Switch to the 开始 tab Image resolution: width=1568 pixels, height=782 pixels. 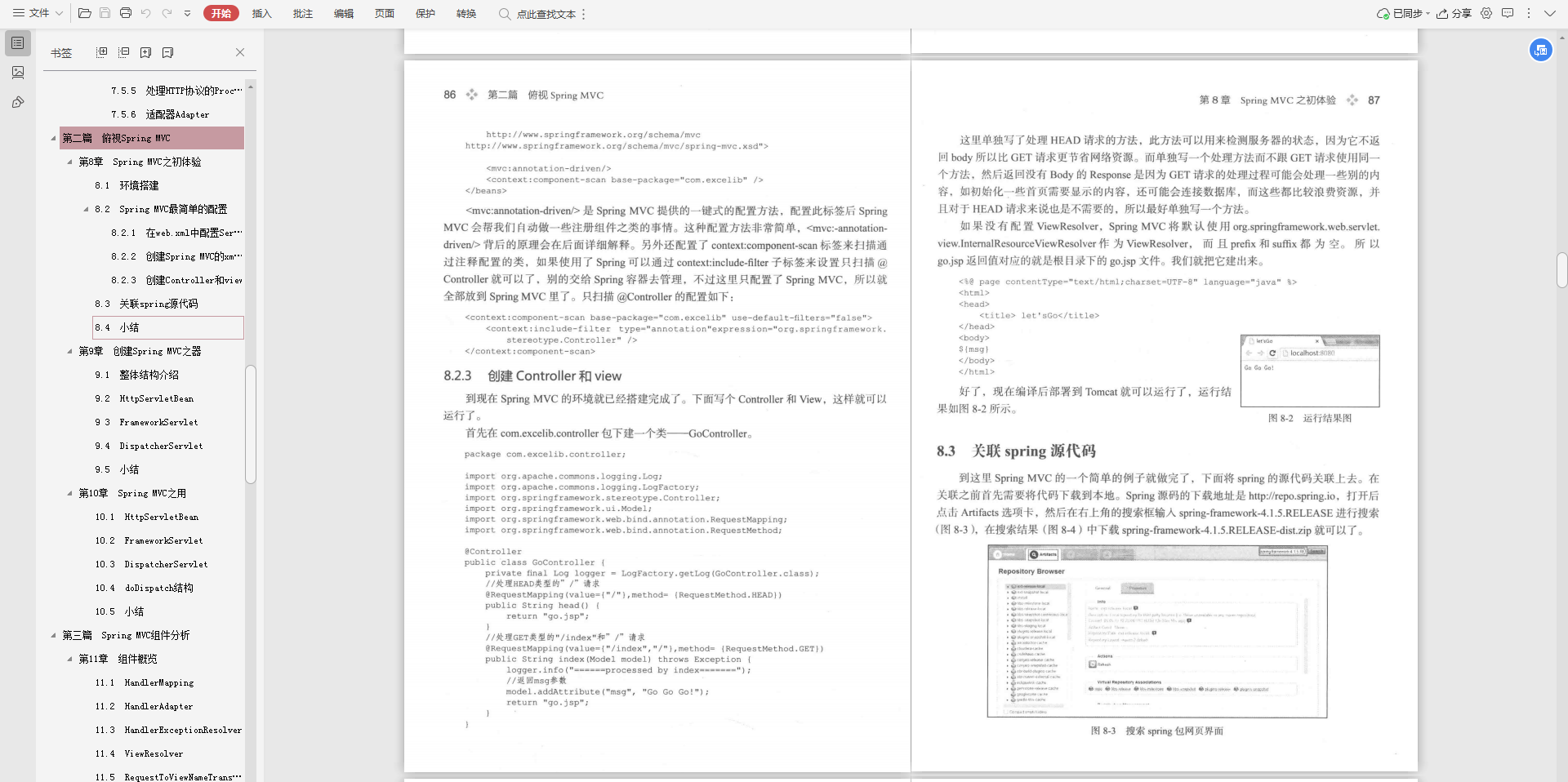coord(221,13)
